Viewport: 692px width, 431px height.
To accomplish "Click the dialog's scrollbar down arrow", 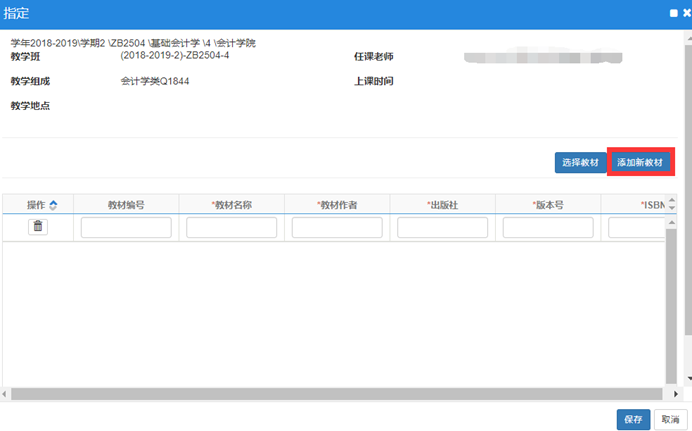I will (689, 379).
